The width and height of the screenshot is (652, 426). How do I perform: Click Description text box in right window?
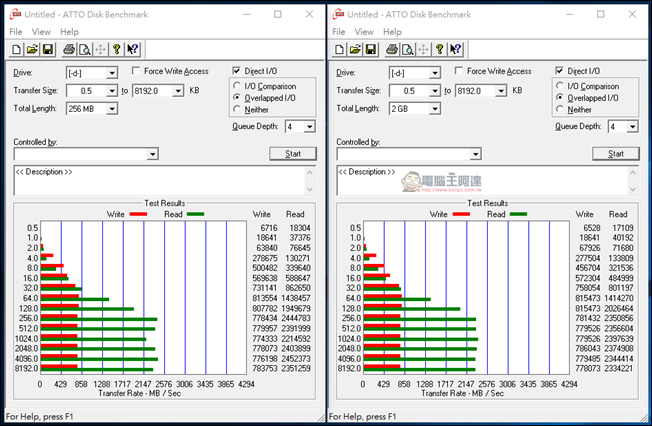483,181
